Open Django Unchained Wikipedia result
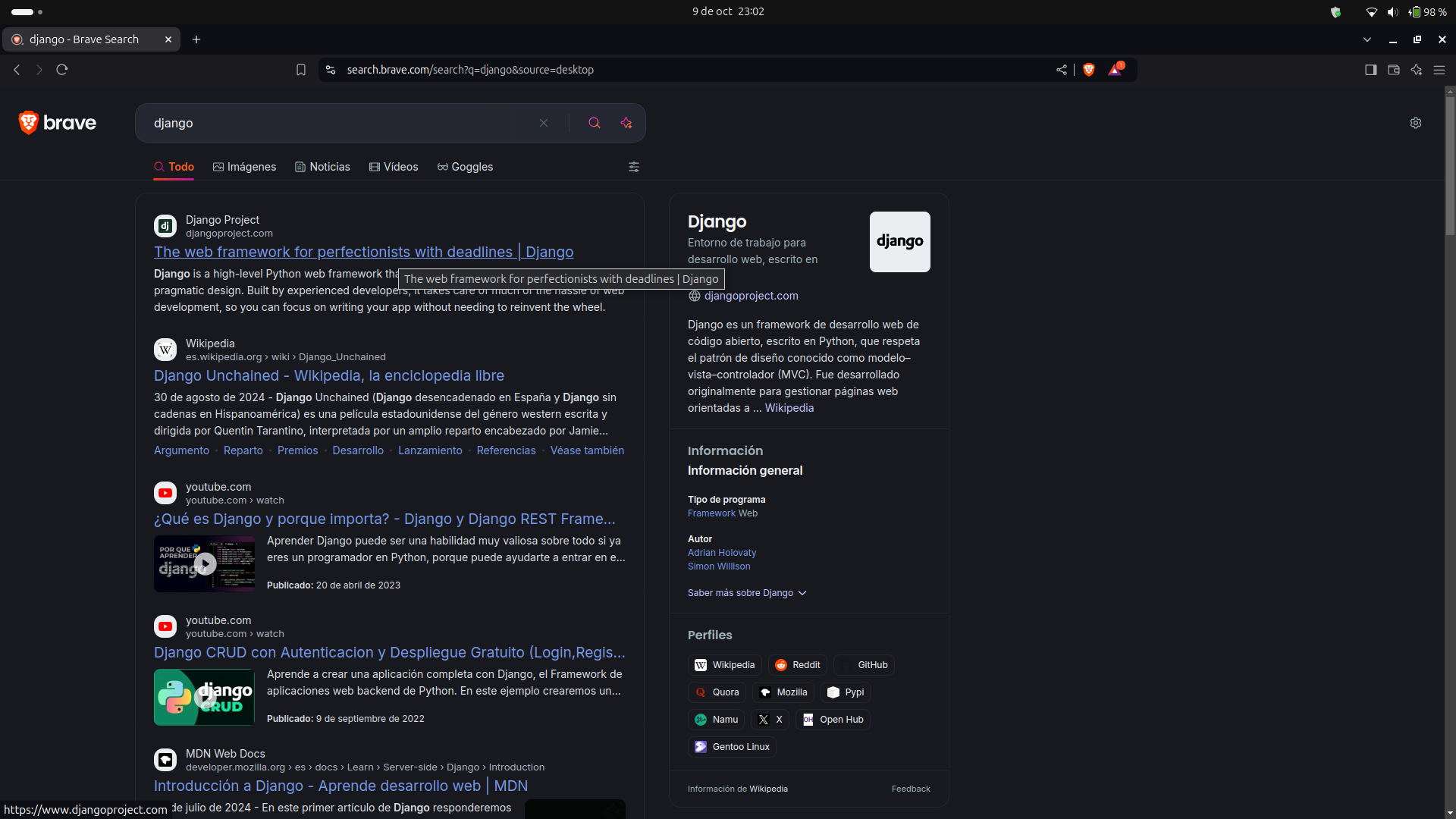The image size is (1456, 819). pyautogui.click(x=329, y=375)
